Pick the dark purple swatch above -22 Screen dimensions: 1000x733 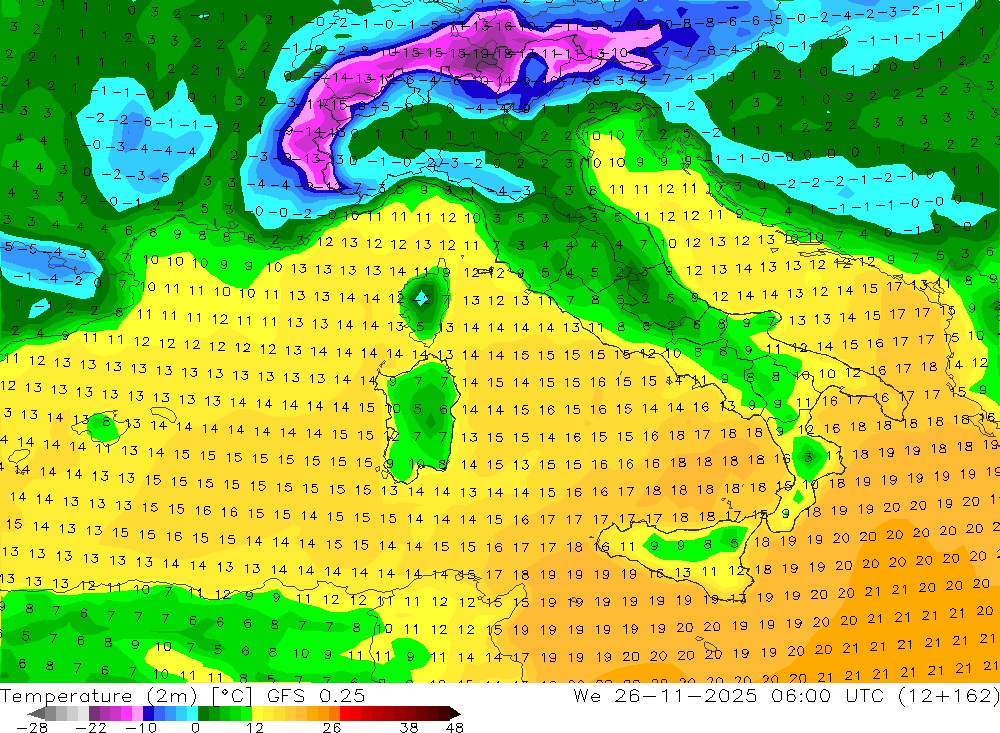tap(94, 713)
